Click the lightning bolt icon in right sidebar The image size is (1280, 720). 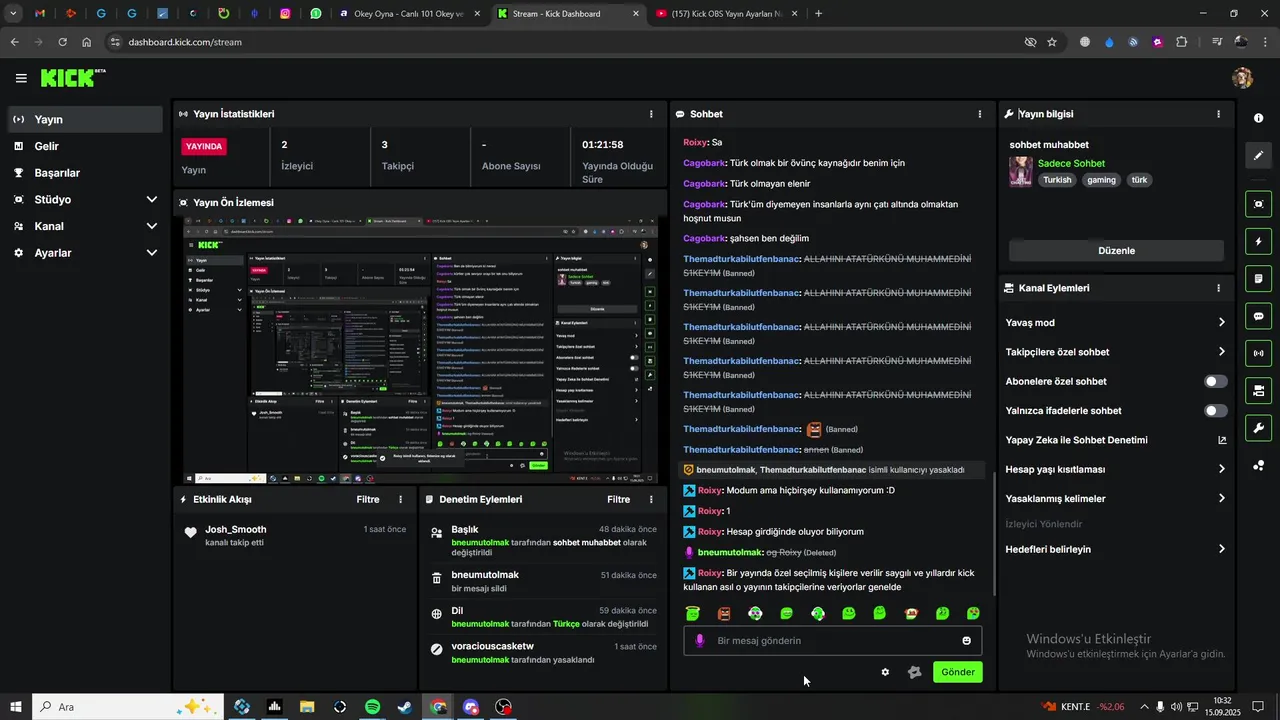pyautogui.click(x=1258, y=242)
